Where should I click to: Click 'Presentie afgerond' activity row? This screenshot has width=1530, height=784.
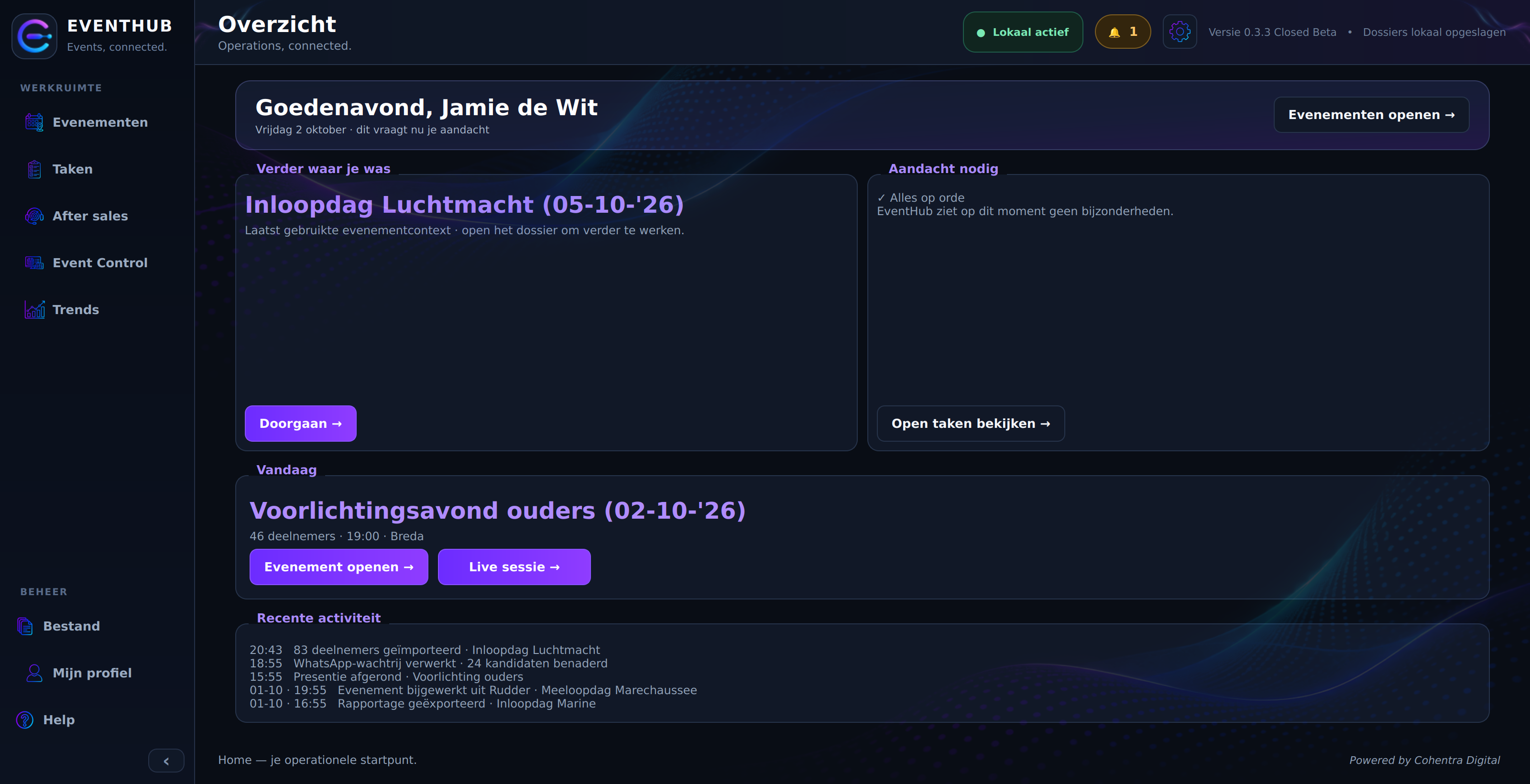click(x=386, y=676)
